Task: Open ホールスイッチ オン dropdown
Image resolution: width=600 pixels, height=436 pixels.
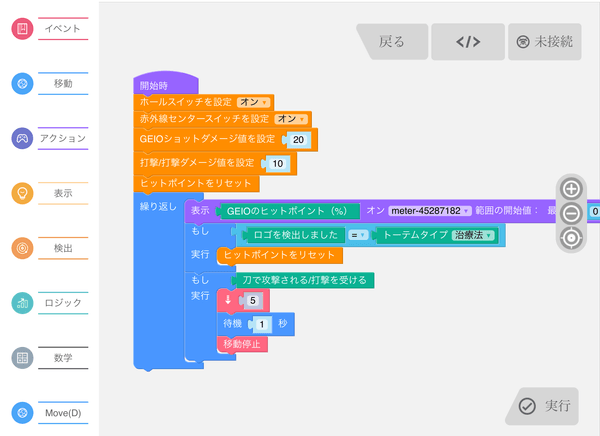Action: (256, 101)
